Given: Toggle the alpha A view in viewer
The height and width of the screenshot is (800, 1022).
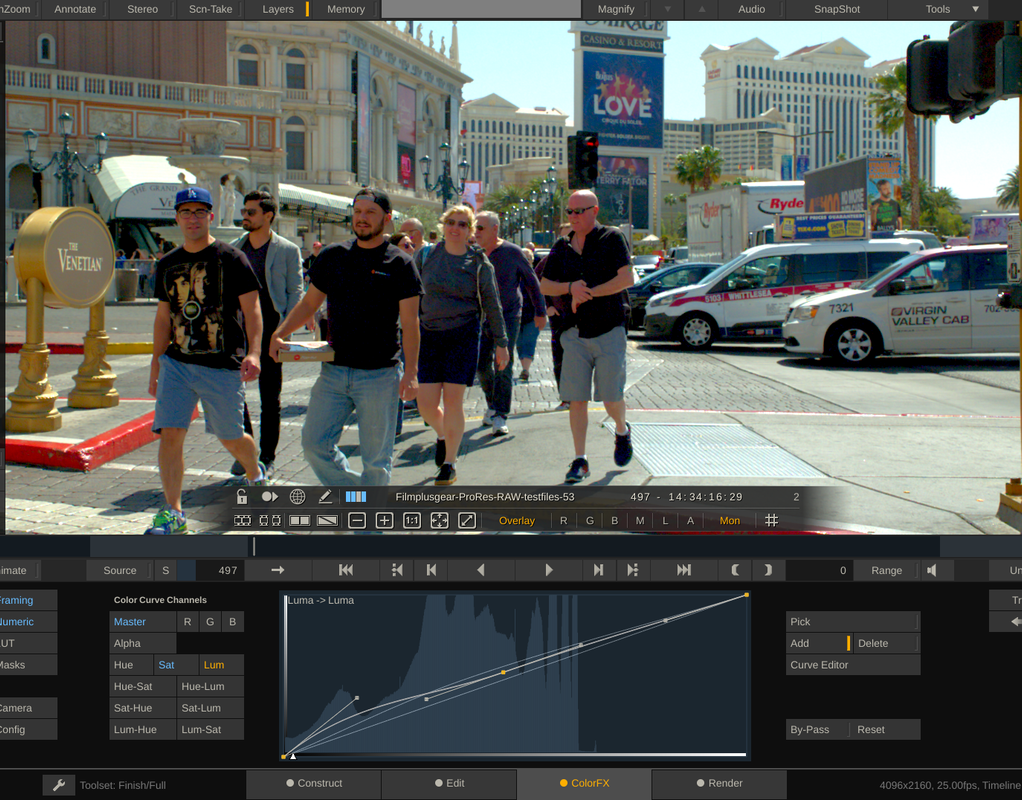Looking at the screenshot, I should click(x=690, y=520).
